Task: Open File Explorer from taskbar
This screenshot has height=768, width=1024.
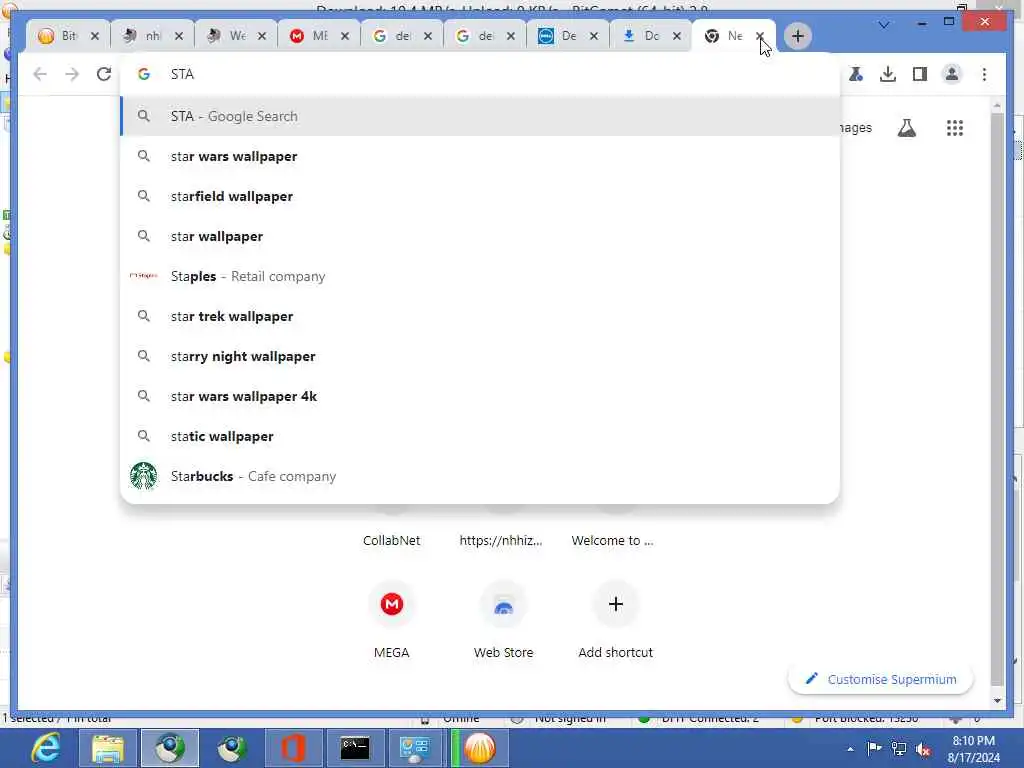Action: [x=108, y=748]
